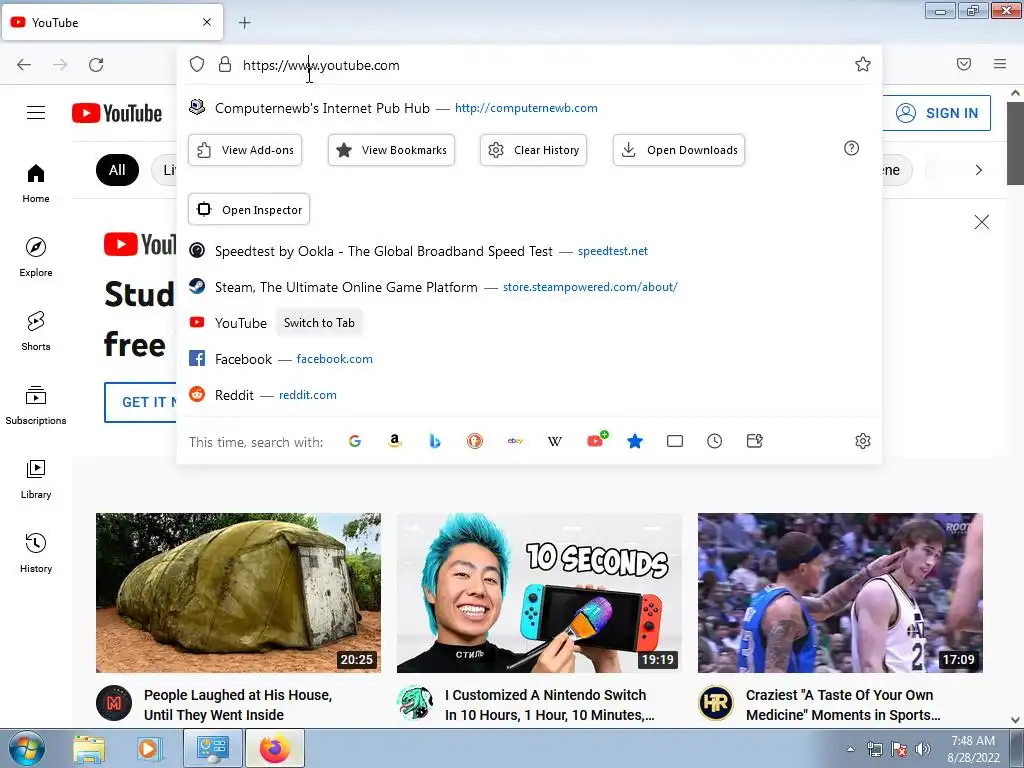
Task: Open History in YouTube sidebar
Action: [x=36, y=553]
